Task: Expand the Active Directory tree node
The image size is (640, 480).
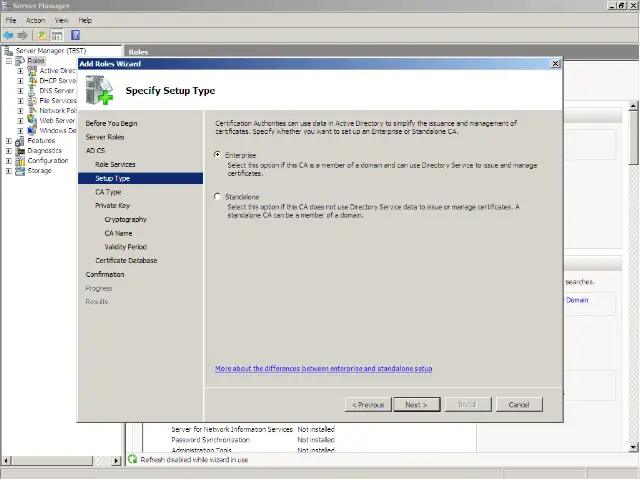Action: pos(20,71)
